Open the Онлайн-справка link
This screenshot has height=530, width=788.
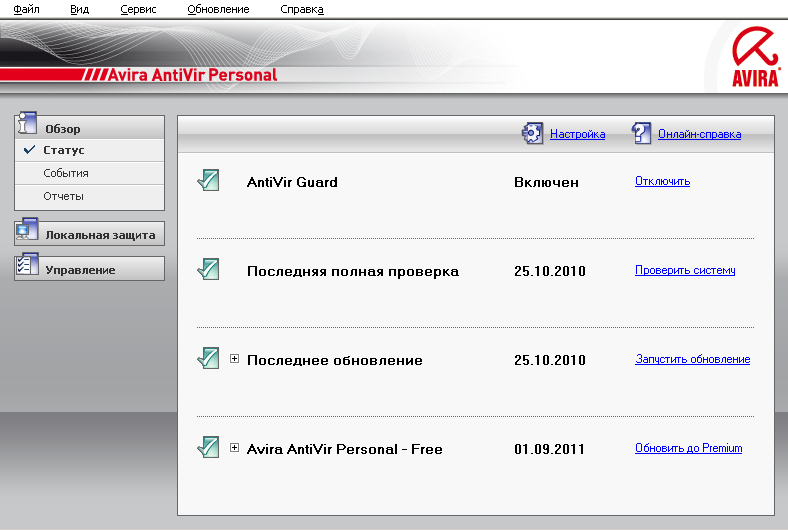pos(700,134)
